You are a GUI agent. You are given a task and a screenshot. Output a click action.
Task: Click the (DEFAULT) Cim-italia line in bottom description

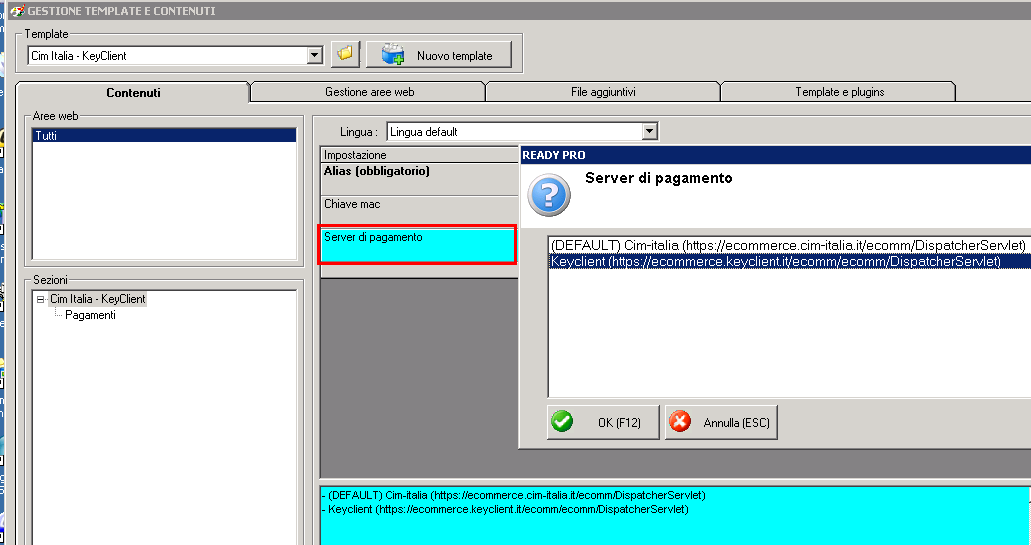(516, 494)
